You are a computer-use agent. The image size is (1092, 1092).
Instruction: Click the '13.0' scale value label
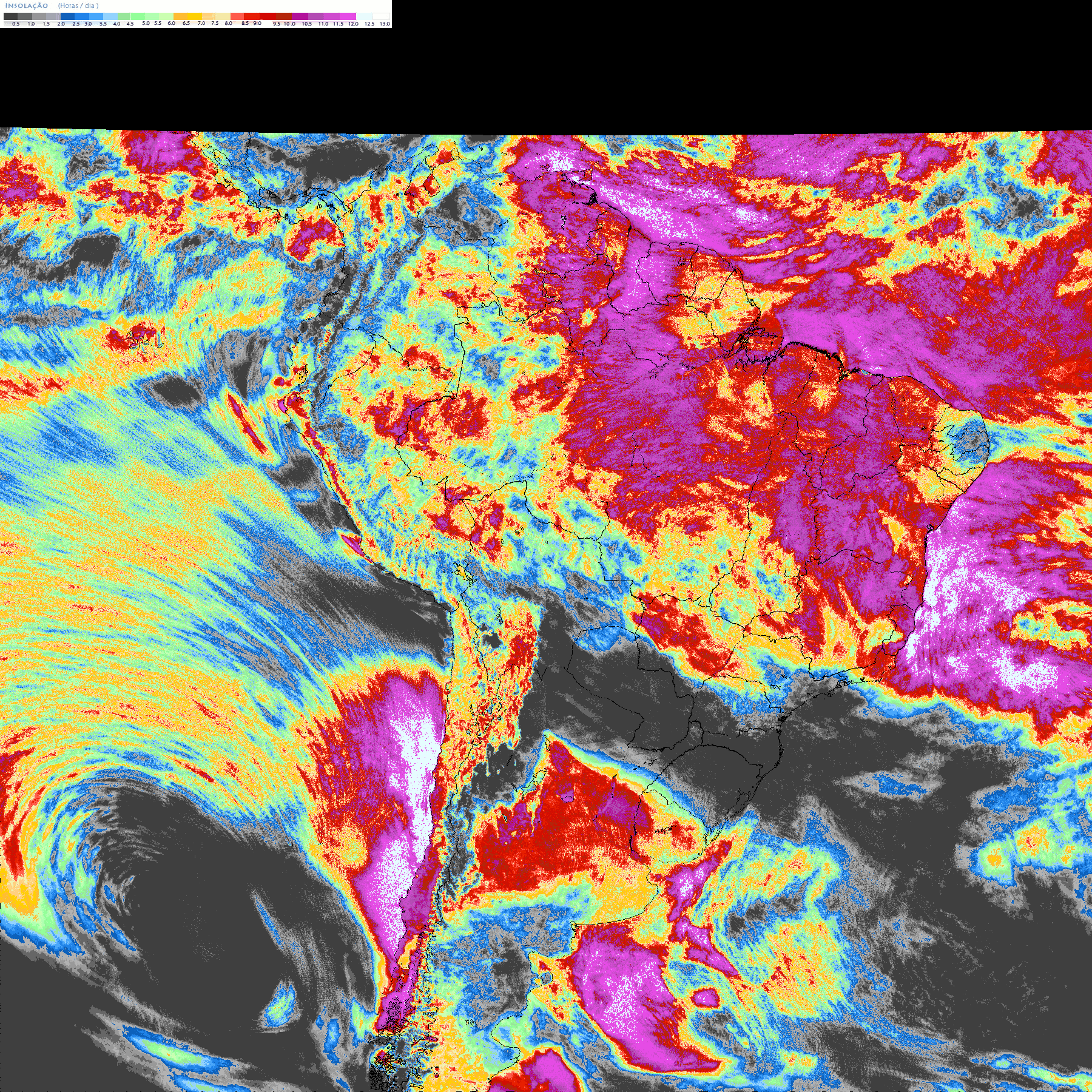[x=385, y=24]
